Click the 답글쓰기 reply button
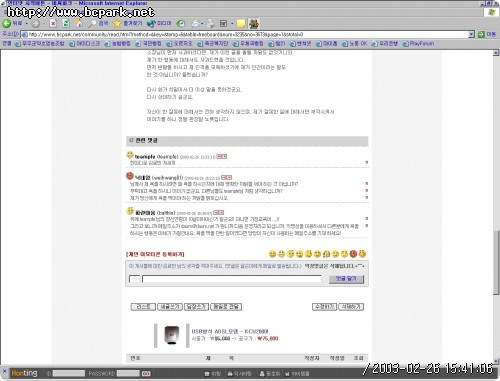 point(196,307)
